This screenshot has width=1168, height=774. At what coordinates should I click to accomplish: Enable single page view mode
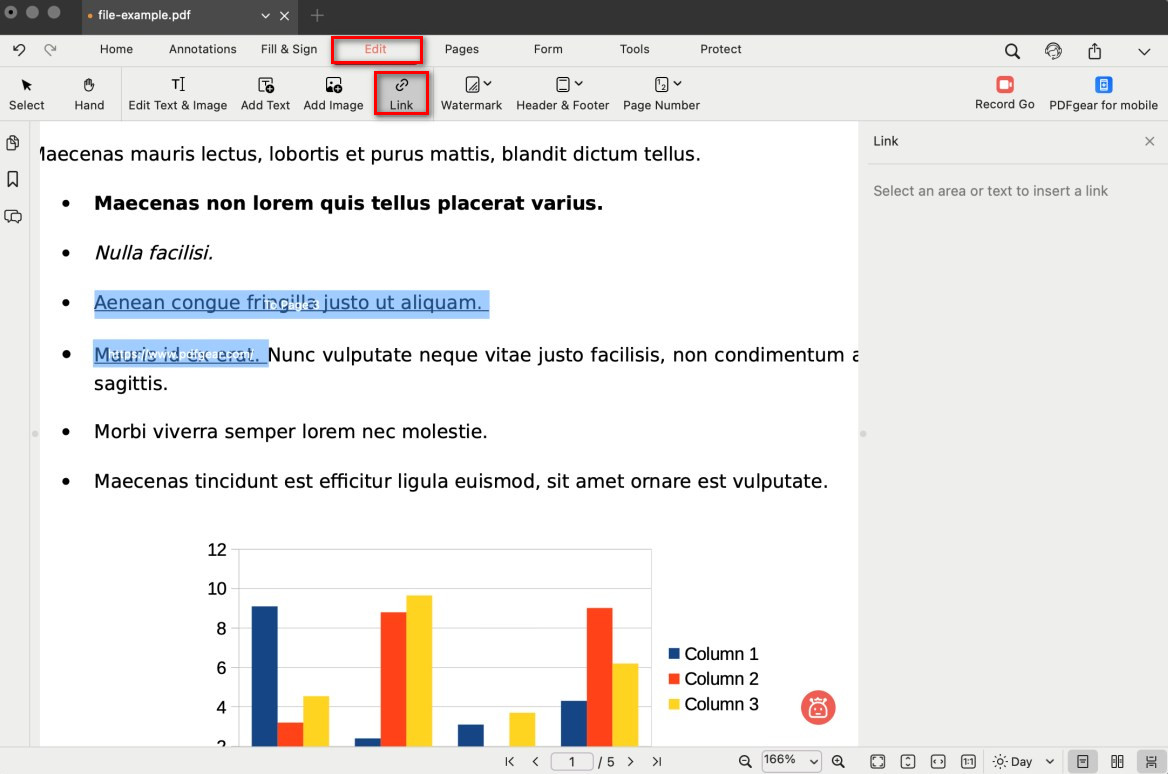pyautogui.click(x=1082, y=762)
